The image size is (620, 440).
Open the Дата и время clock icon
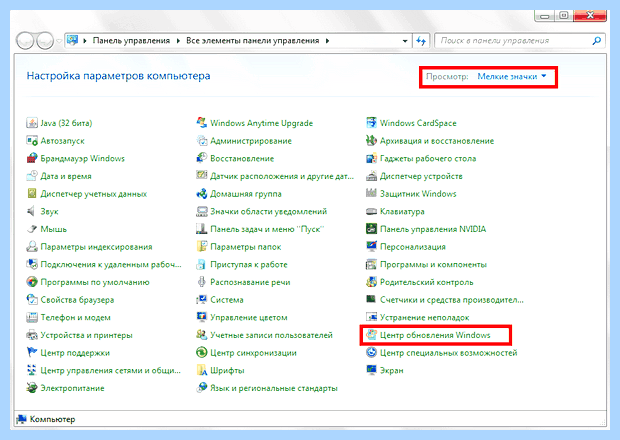pyautogui.click(x=32, y=176)
